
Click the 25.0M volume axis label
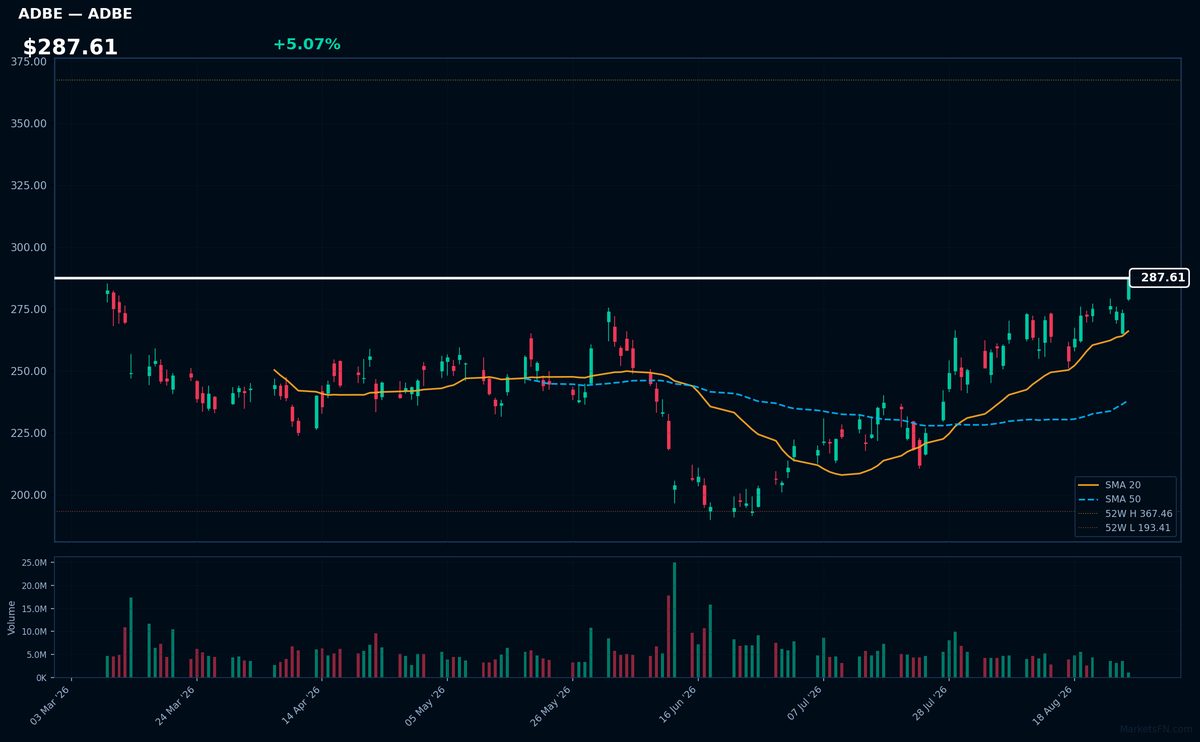tap(33, 563)
